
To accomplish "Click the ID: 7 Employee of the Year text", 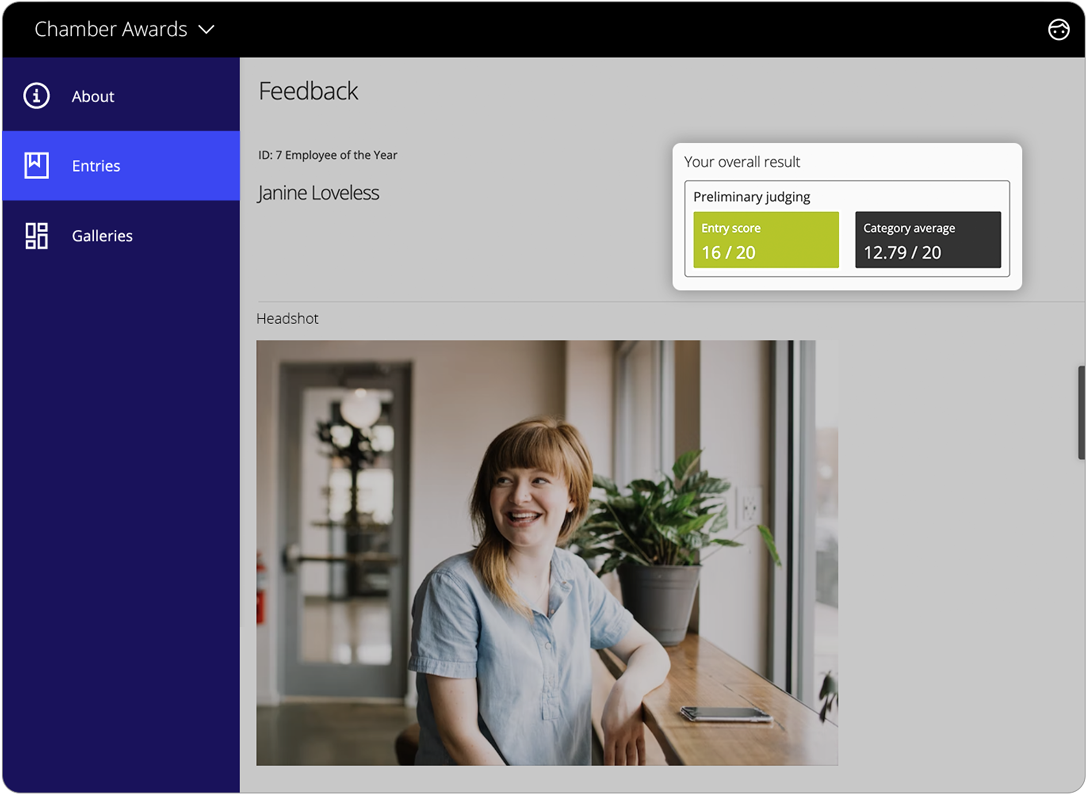I will click(328, 155).
